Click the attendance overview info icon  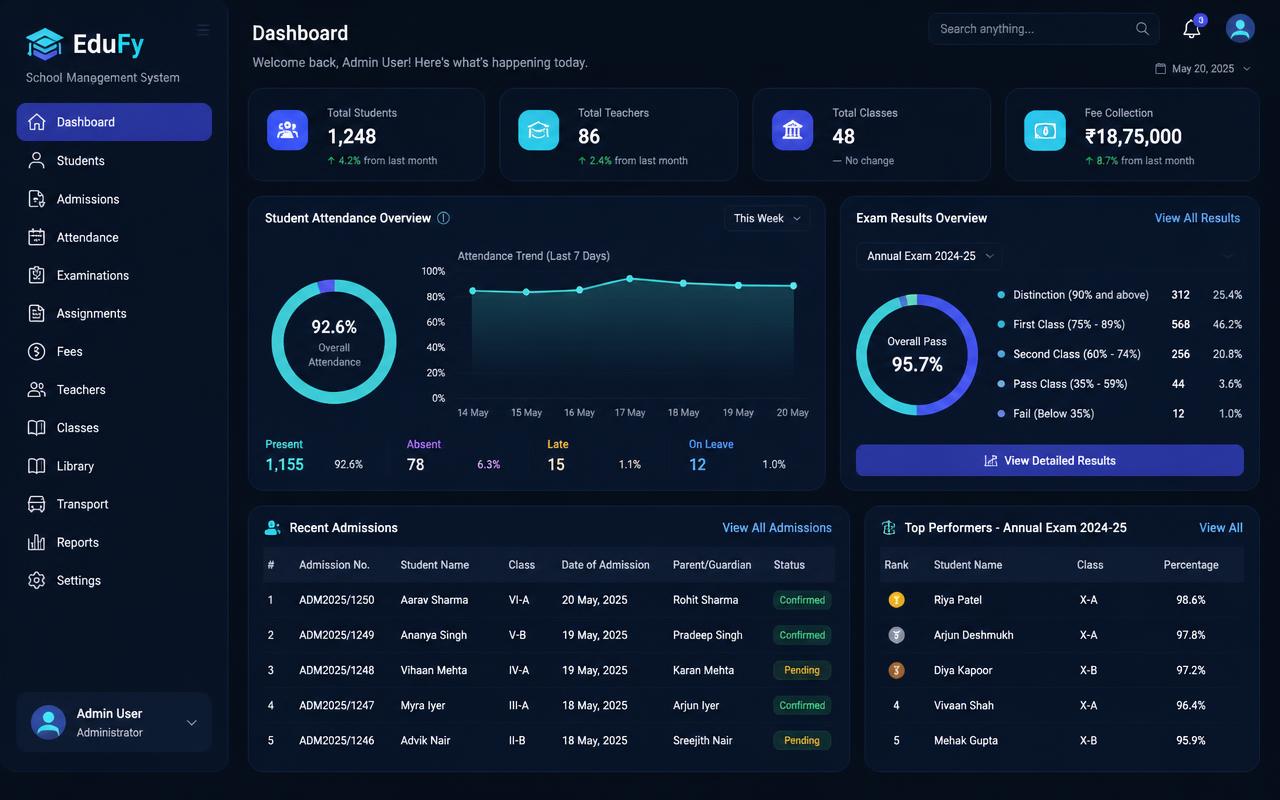[x=444, y=218]
